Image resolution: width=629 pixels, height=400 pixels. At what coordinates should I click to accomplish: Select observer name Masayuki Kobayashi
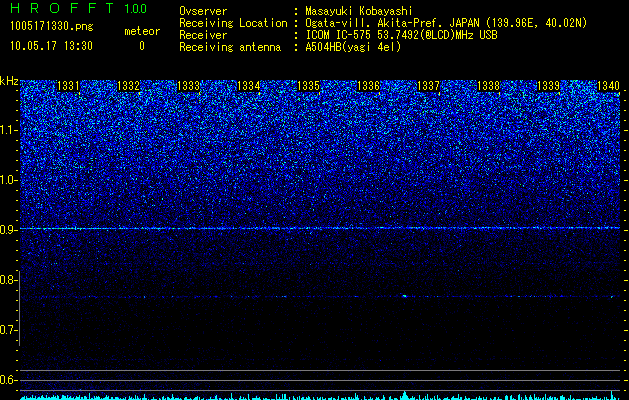click(358, 11)
